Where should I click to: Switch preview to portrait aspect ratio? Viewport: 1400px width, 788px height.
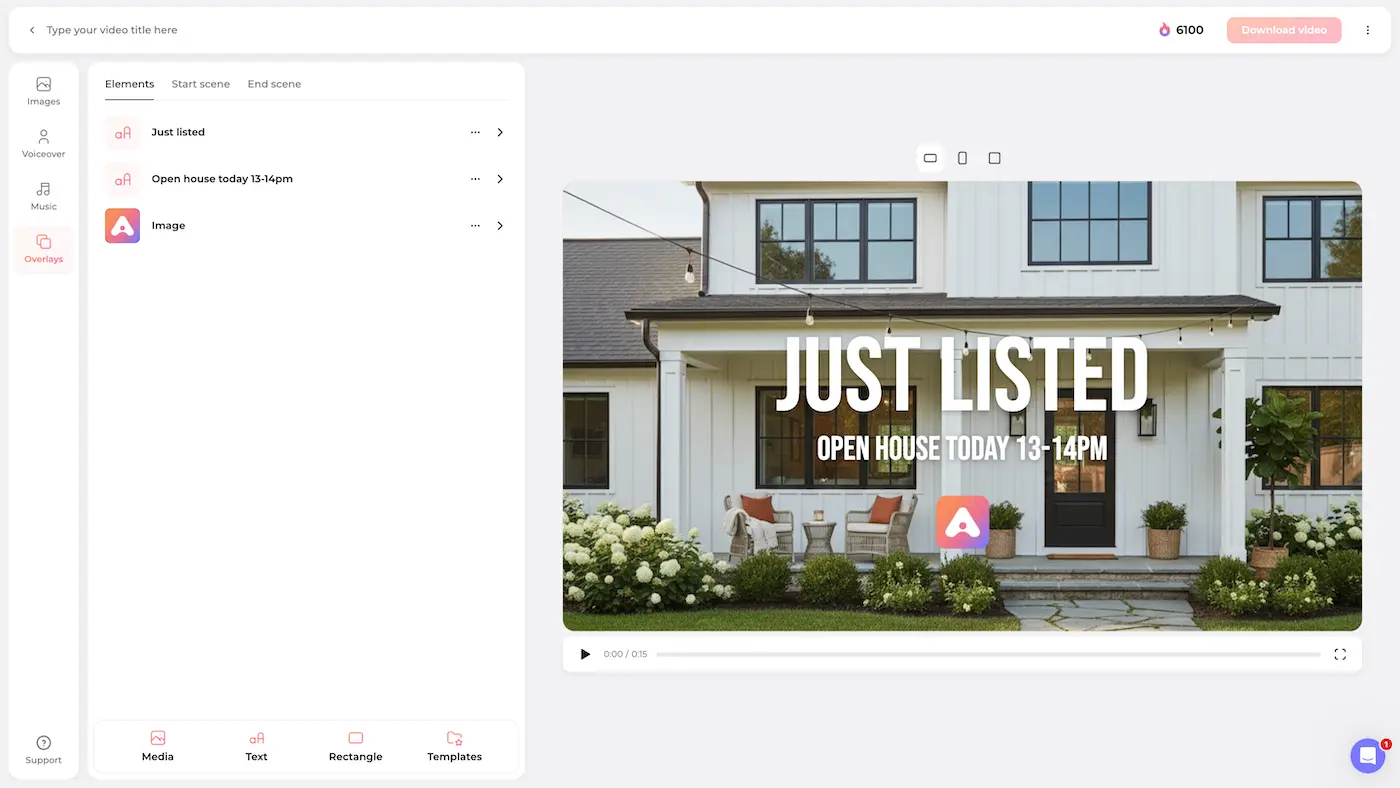[x=961, y=157]
